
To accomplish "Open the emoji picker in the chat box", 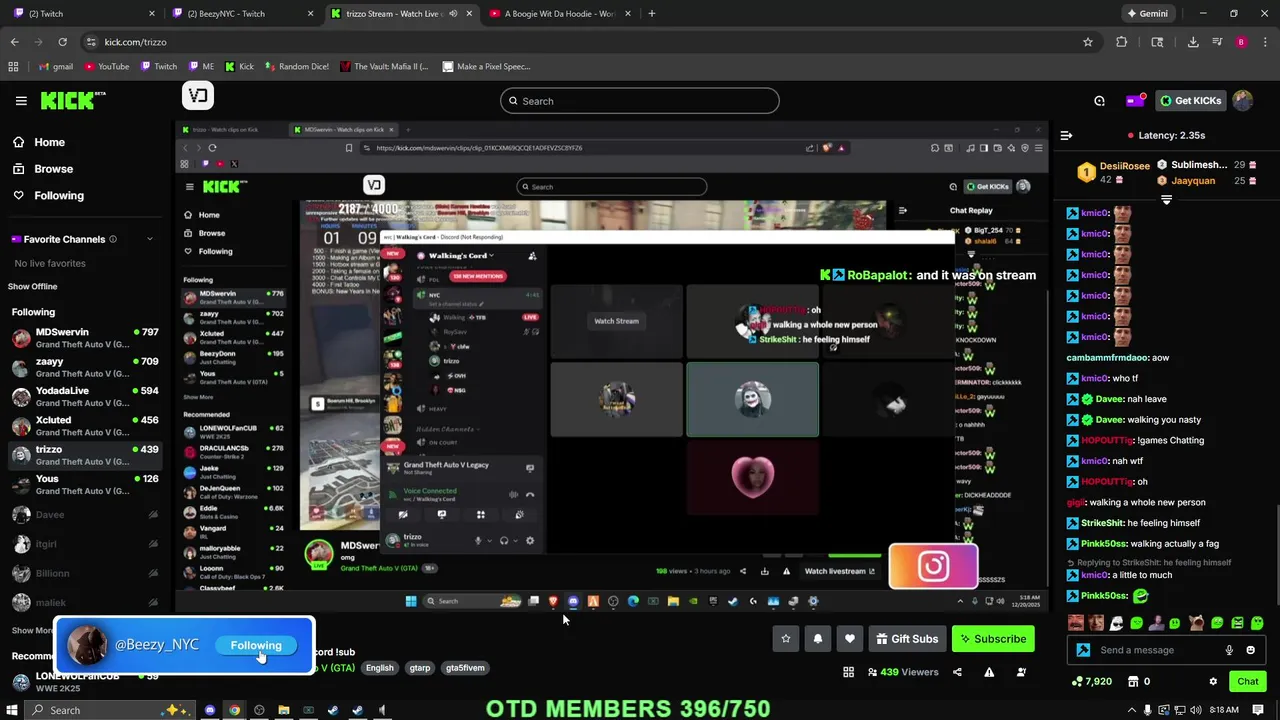I will tap(1250, 650).
